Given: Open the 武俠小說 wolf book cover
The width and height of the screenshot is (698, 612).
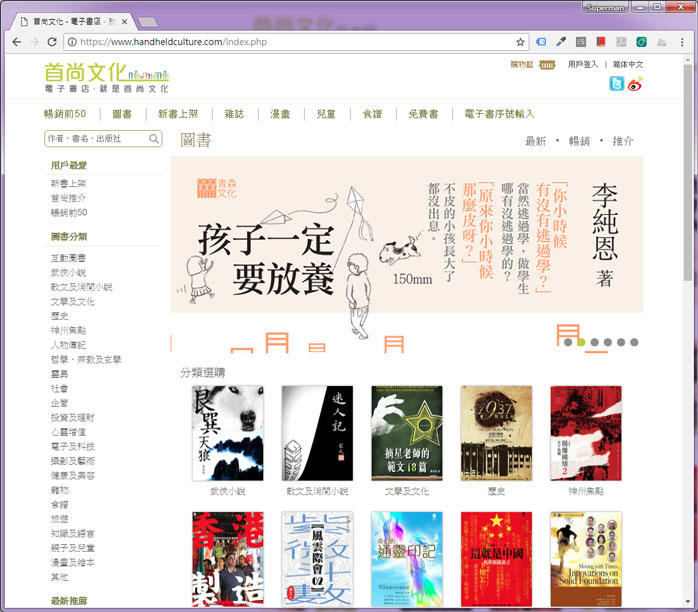Looking at the screenshot, I should point(227,433).
